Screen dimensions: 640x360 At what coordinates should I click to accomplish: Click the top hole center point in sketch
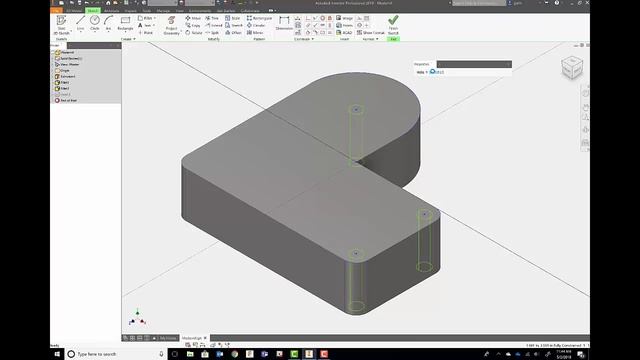click(356, 109)
